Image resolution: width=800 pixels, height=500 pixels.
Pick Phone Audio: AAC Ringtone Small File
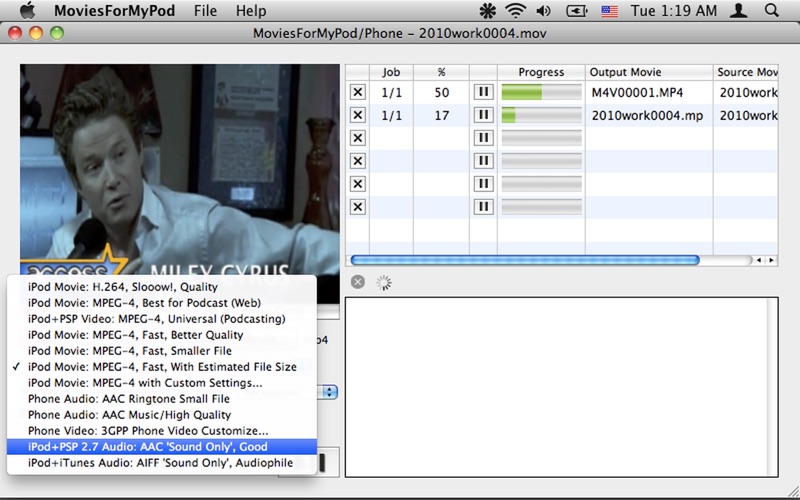[129, 399]
